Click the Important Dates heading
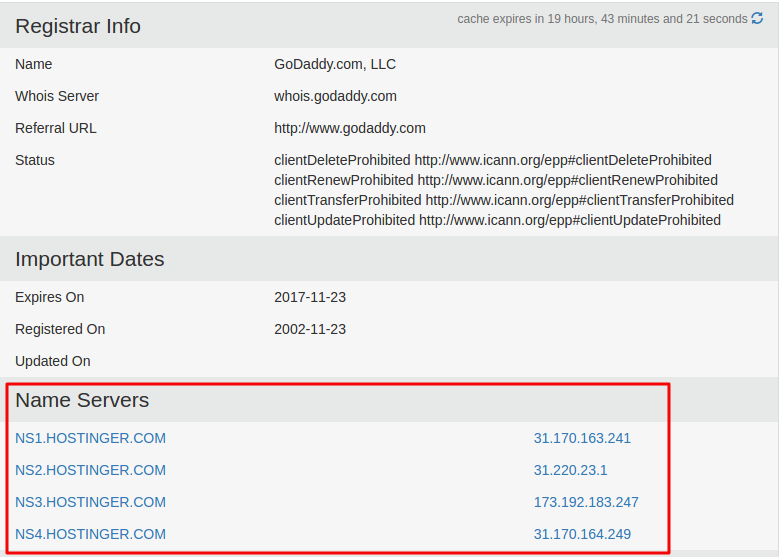Viewport: 783px width, 557px height. [90, 259]
